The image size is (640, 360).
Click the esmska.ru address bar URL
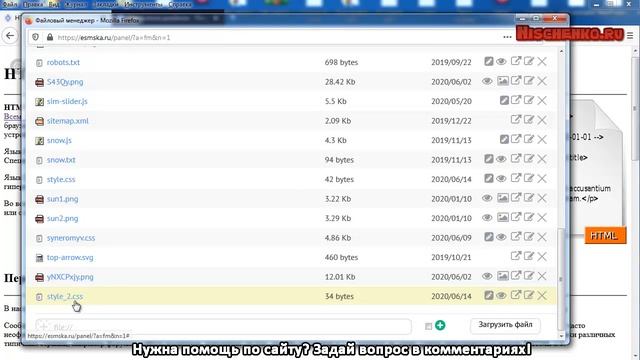click(113, 38)
